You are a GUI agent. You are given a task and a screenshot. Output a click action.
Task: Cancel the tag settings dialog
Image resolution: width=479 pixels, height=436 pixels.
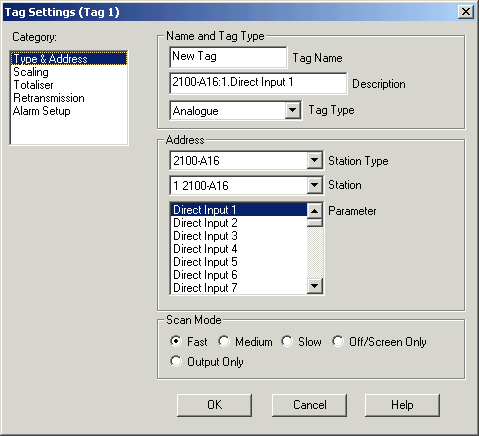309,405
